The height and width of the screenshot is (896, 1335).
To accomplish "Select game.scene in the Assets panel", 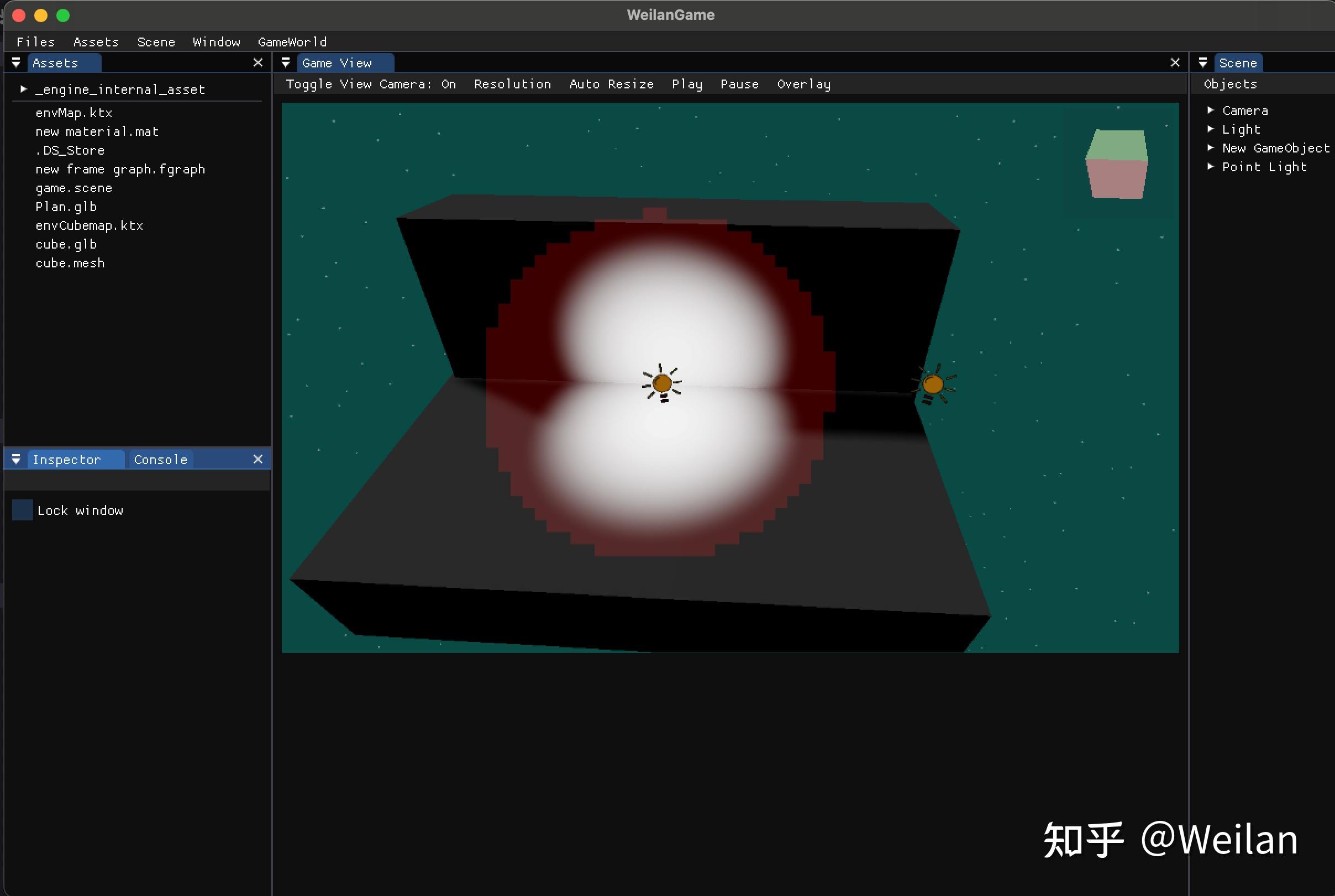I will [73, 187].
